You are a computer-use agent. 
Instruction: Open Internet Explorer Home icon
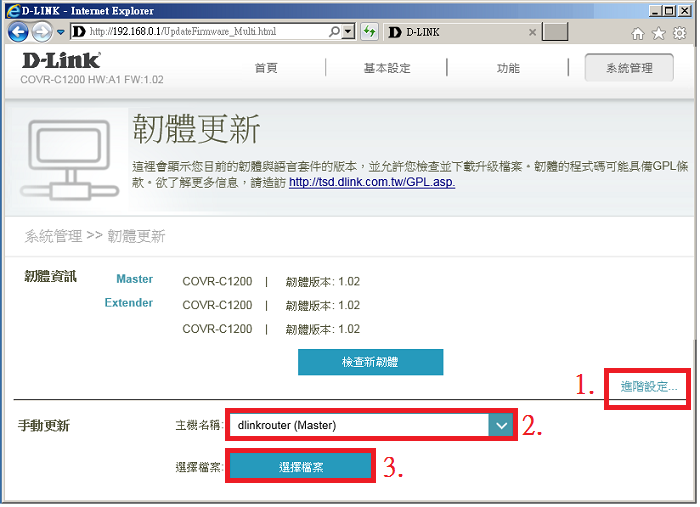(638, 33)
